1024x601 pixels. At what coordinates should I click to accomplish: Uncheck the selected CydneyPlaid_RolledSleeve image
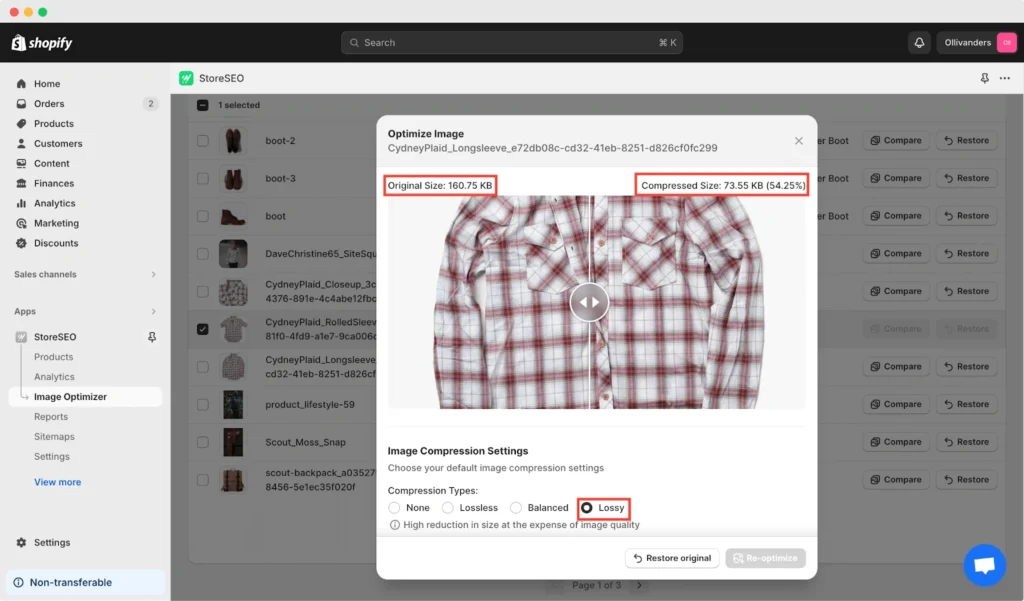(x=204, y=328)
